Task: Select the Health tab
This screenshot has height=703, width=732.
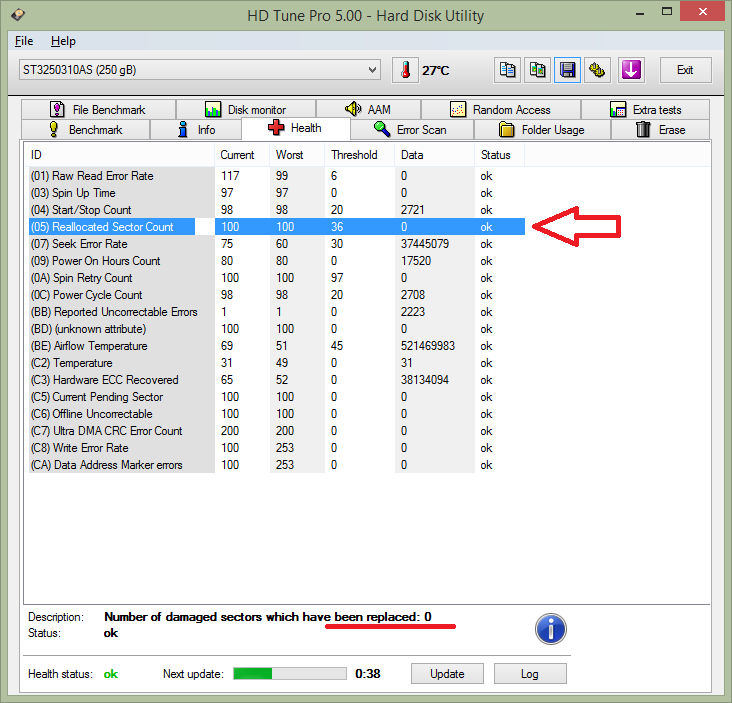Action: [x=296, y=128]
